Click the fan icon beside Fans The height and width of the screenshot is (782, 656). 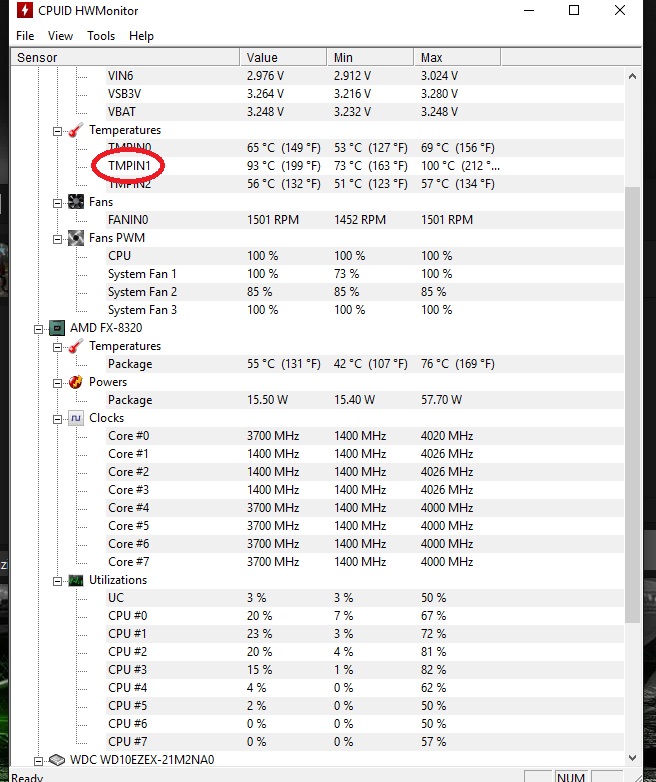(x=75, y=202)
